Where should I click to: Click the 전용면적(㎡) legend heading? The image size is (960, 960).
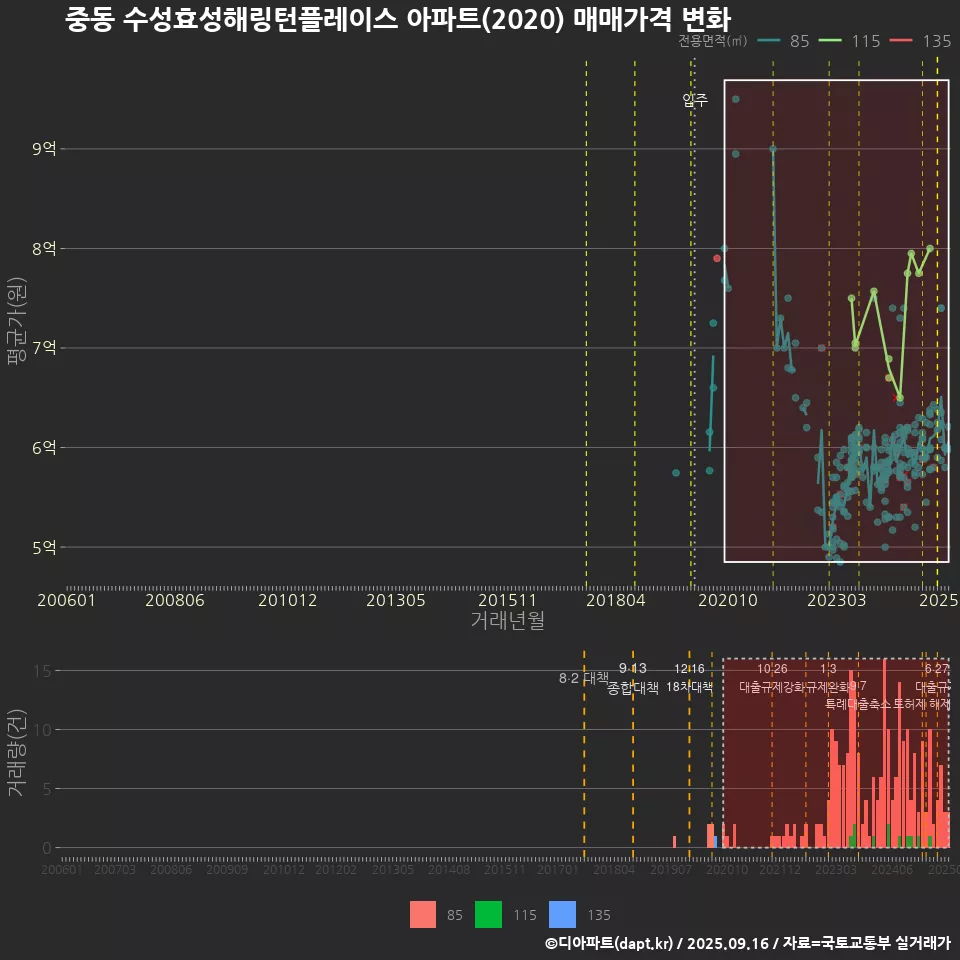click(x=713, y=41)
